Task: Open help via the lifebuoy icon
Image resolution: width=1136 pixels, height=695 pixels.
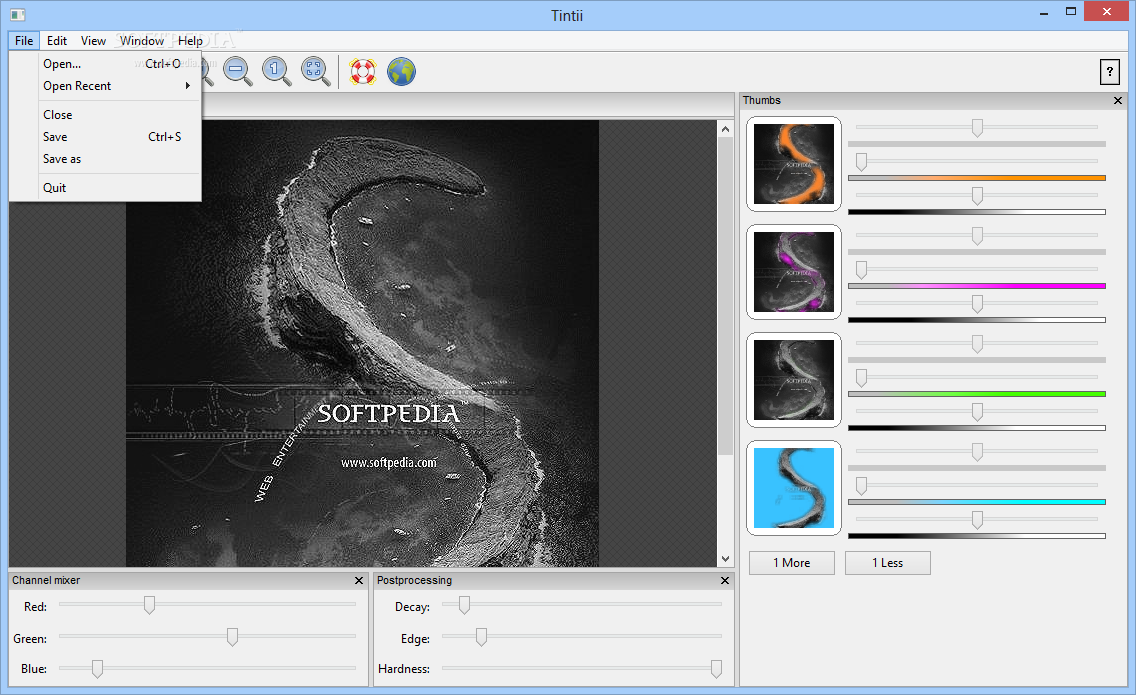Action: tap(362, 71)
